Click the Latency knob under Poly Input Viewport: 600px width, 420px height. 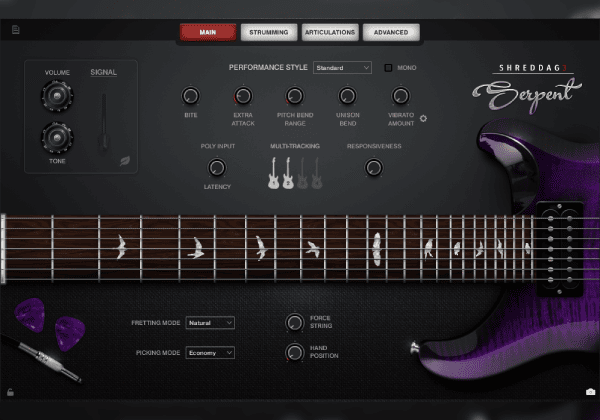[x=218, y=169]
